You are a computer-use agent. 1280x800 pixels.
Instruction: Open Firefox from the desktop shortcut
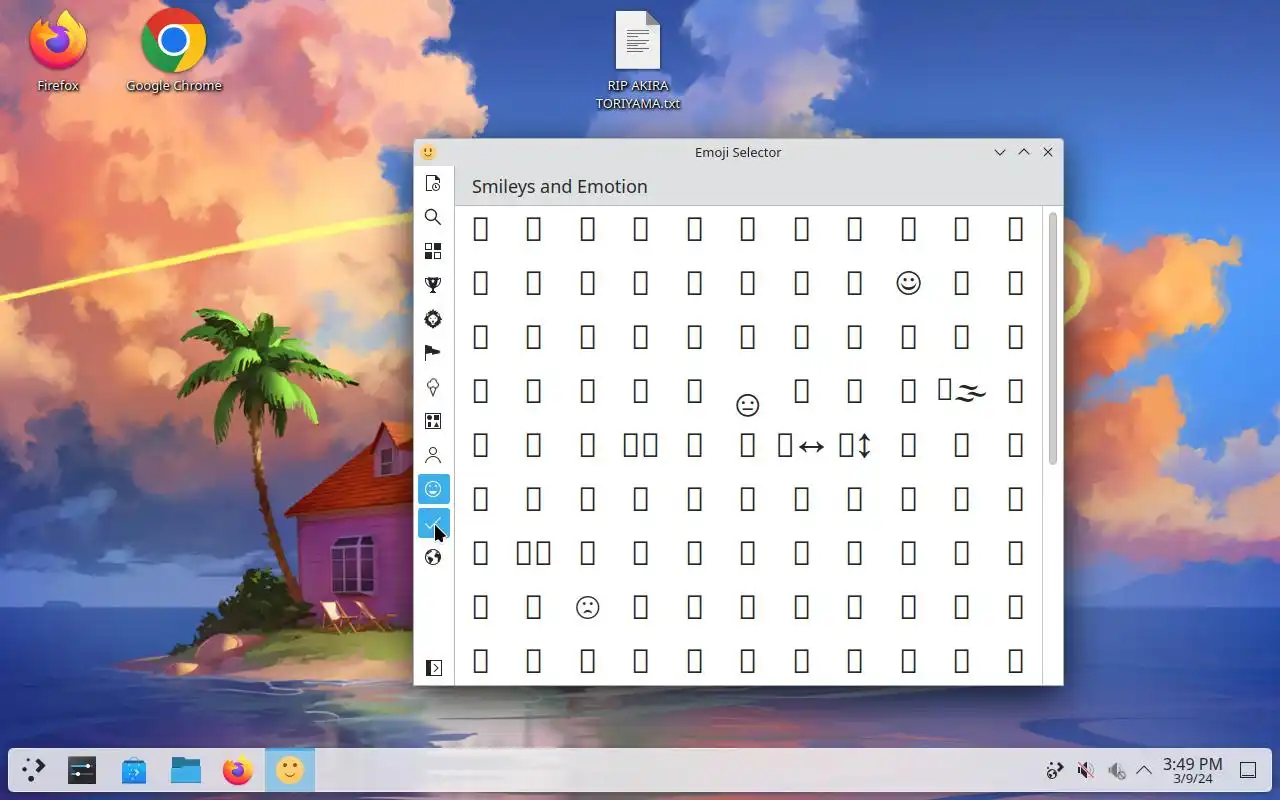click(58, 50)
